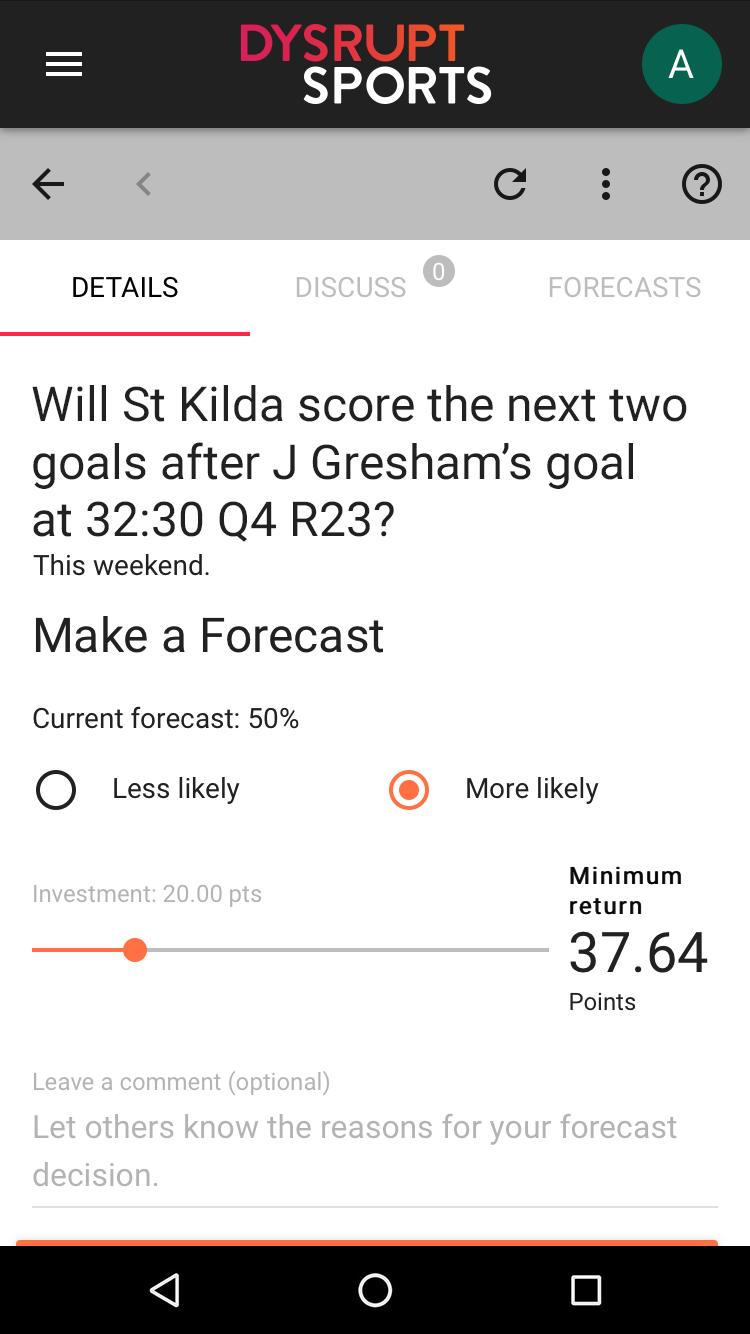
Task: Go back using the left arrow
Action: coord(48,184)
